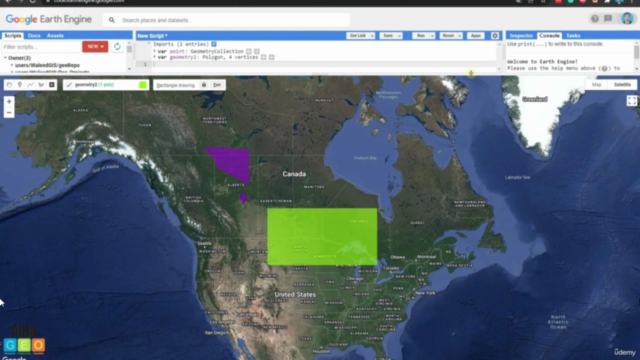Click second icon after point GeometryCollection import
This screenshot has height=360, width=640.
257,51
